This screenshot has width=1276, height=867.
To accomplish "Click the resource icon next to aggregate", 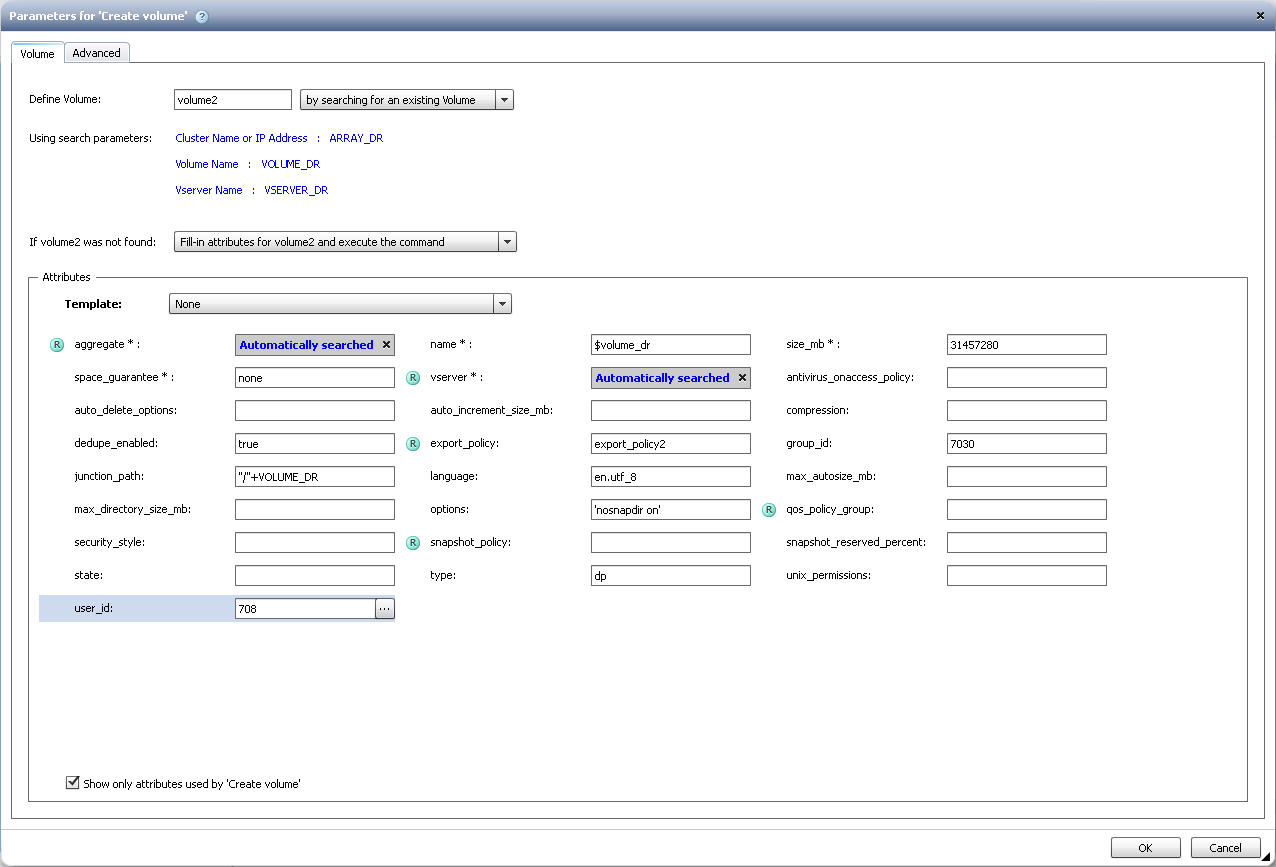I will tap(56, 345).
